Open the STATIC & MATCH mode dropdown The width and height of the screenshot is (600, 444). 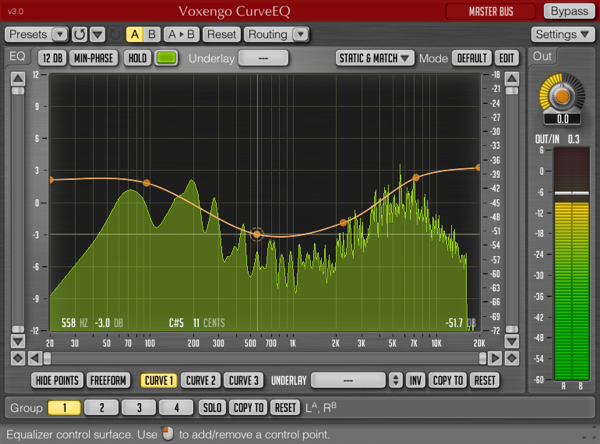pos(375,58)
